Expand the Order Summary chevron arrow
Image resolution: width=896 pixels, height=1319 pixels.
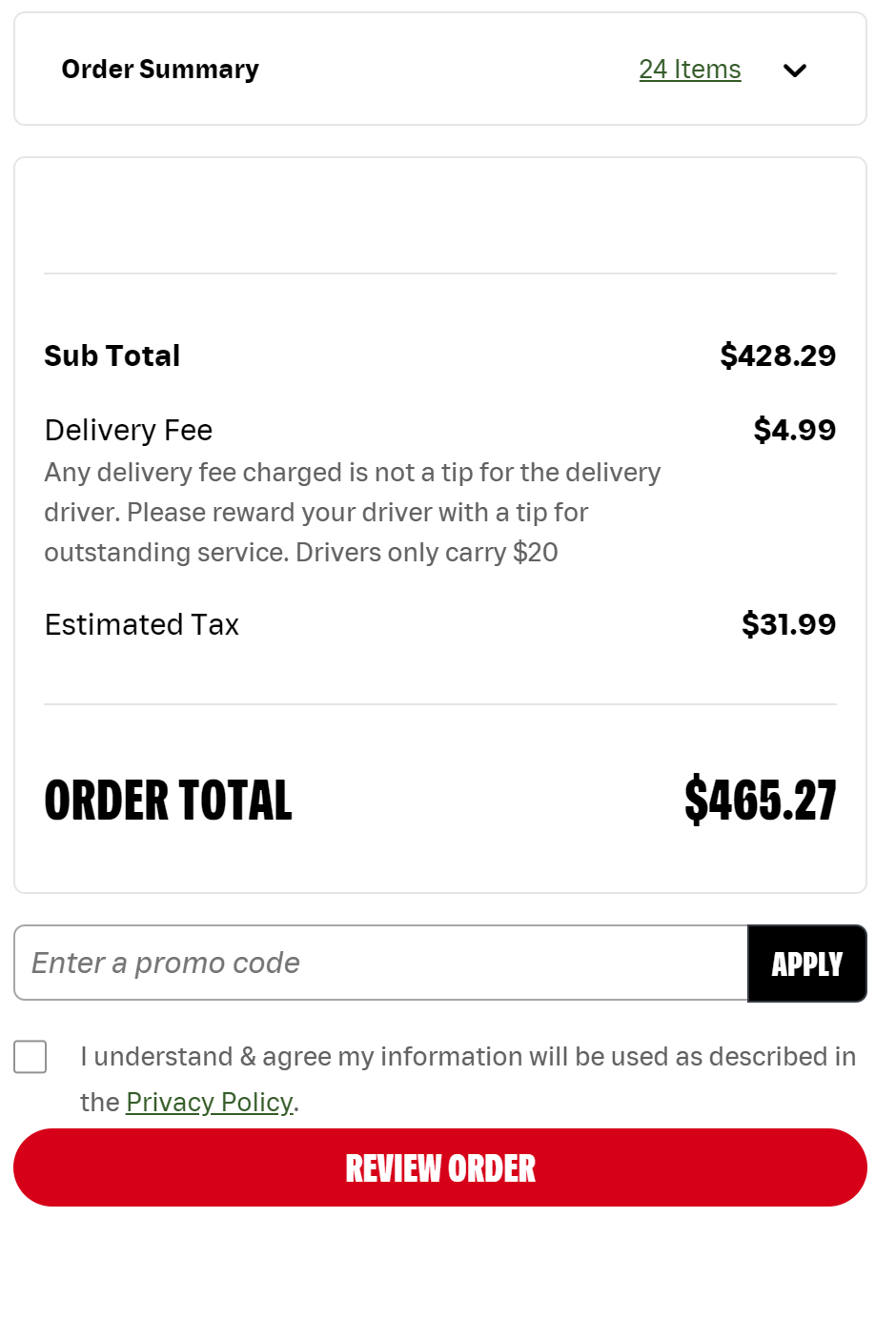pos(794,71)
